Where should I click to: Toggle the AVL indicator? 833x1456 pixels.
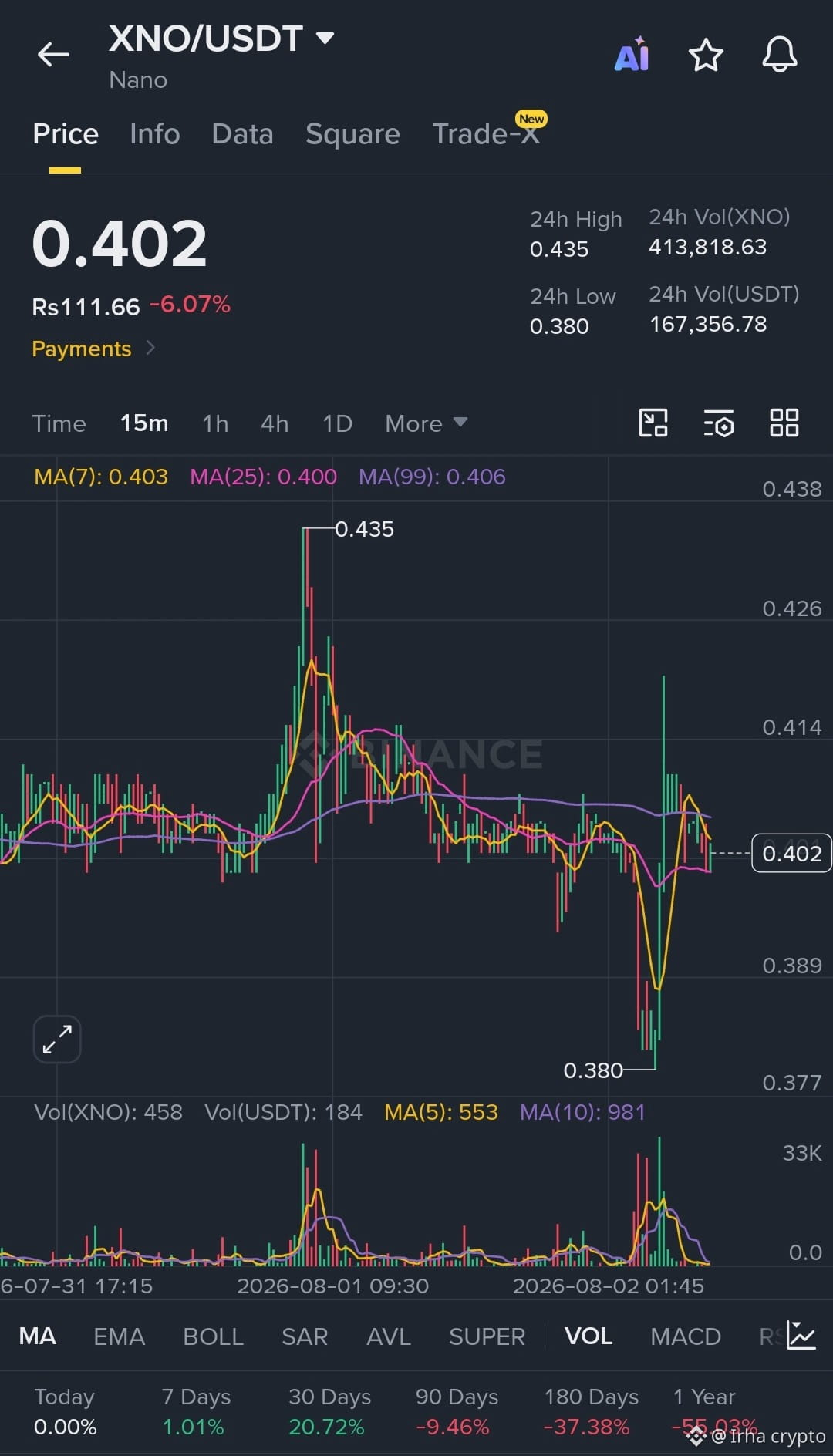[389, 1336]
